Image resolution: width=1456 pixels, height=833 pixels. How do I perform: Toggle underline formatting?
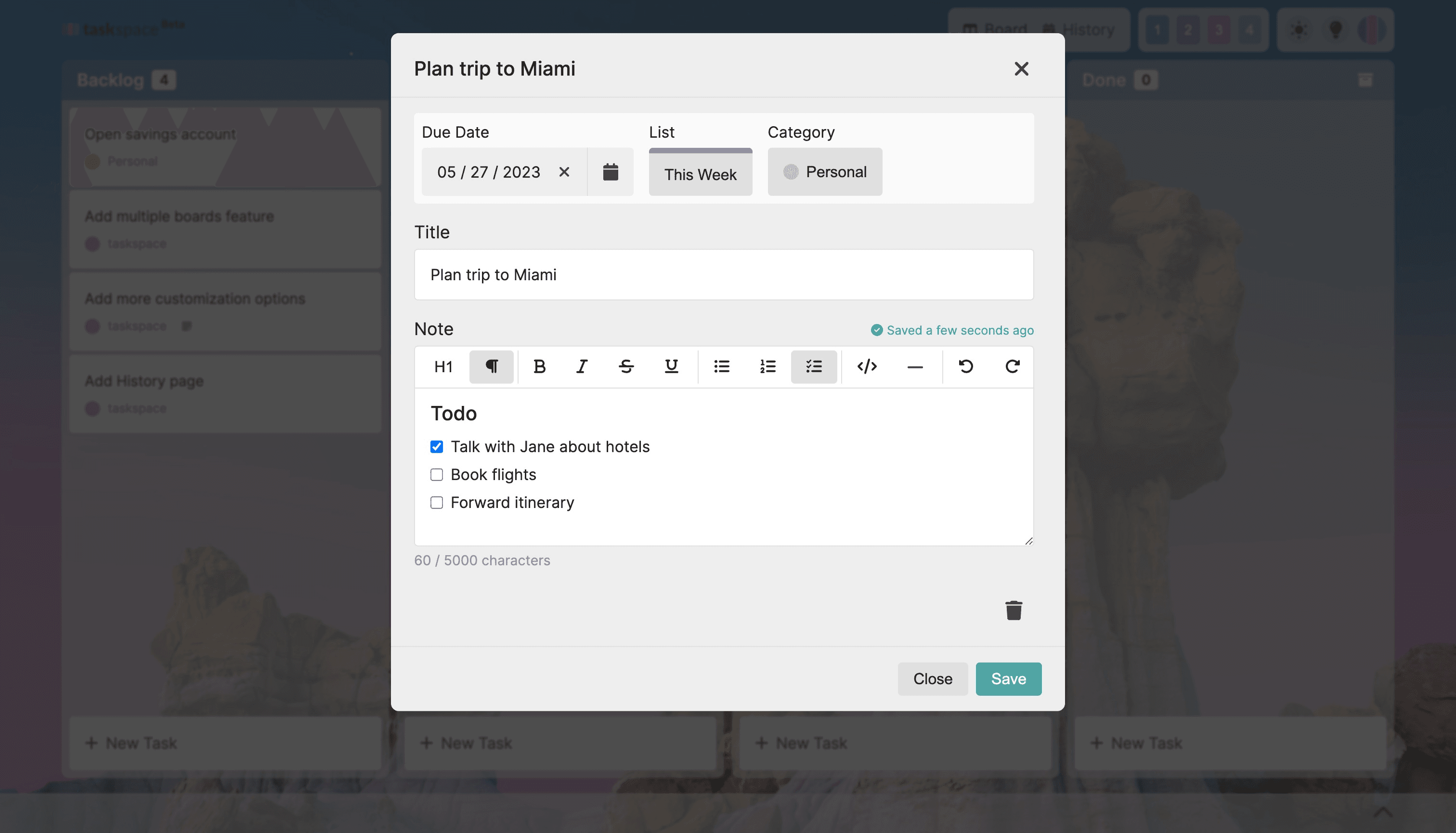[671, 367]
